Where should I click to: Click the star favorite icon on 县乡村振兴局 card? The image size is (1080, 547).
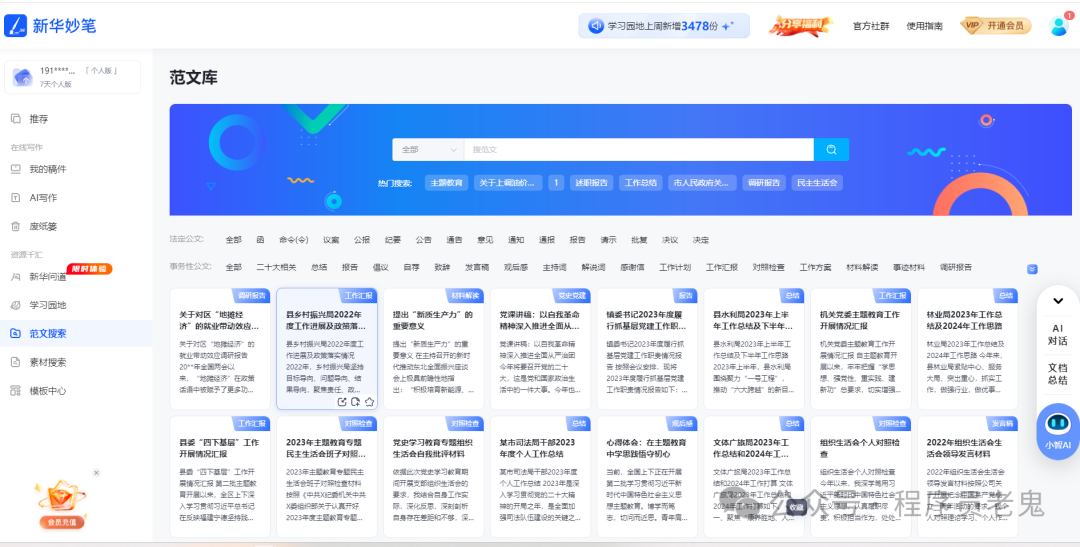coord(369,402)
